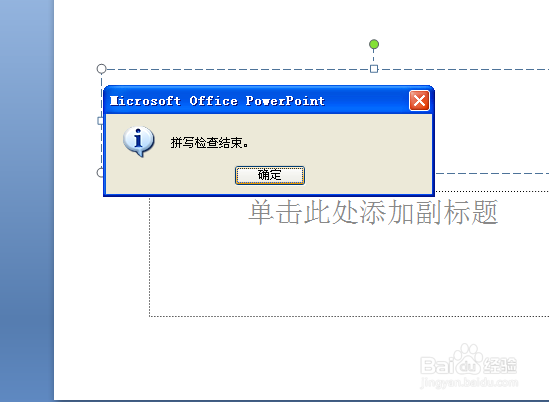Click the 拼写检查结束 message text

pyautogui.click(x=209, y=143)
